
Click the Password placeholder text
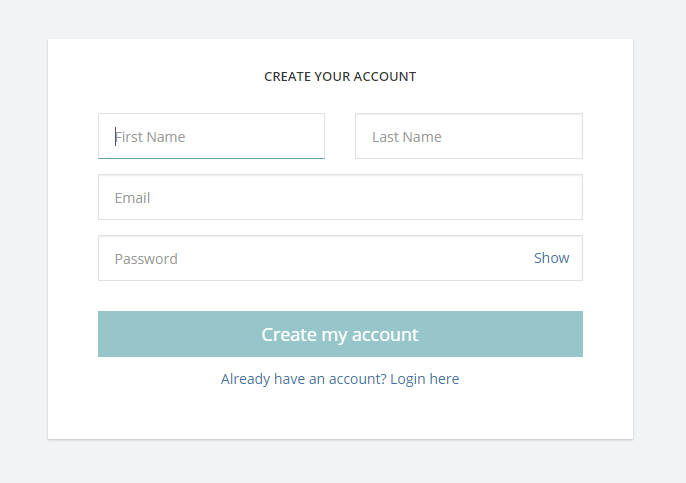point(146,259)
